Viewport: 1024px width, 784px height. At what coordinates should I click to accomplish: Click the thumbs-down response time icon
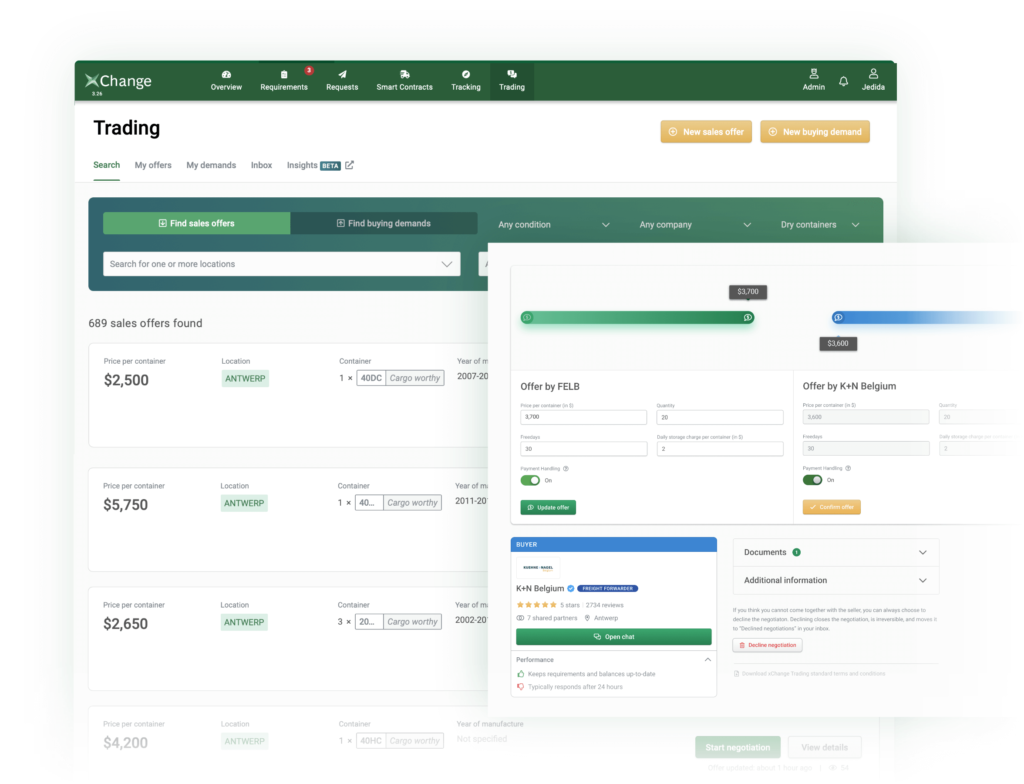pos(520,687)
